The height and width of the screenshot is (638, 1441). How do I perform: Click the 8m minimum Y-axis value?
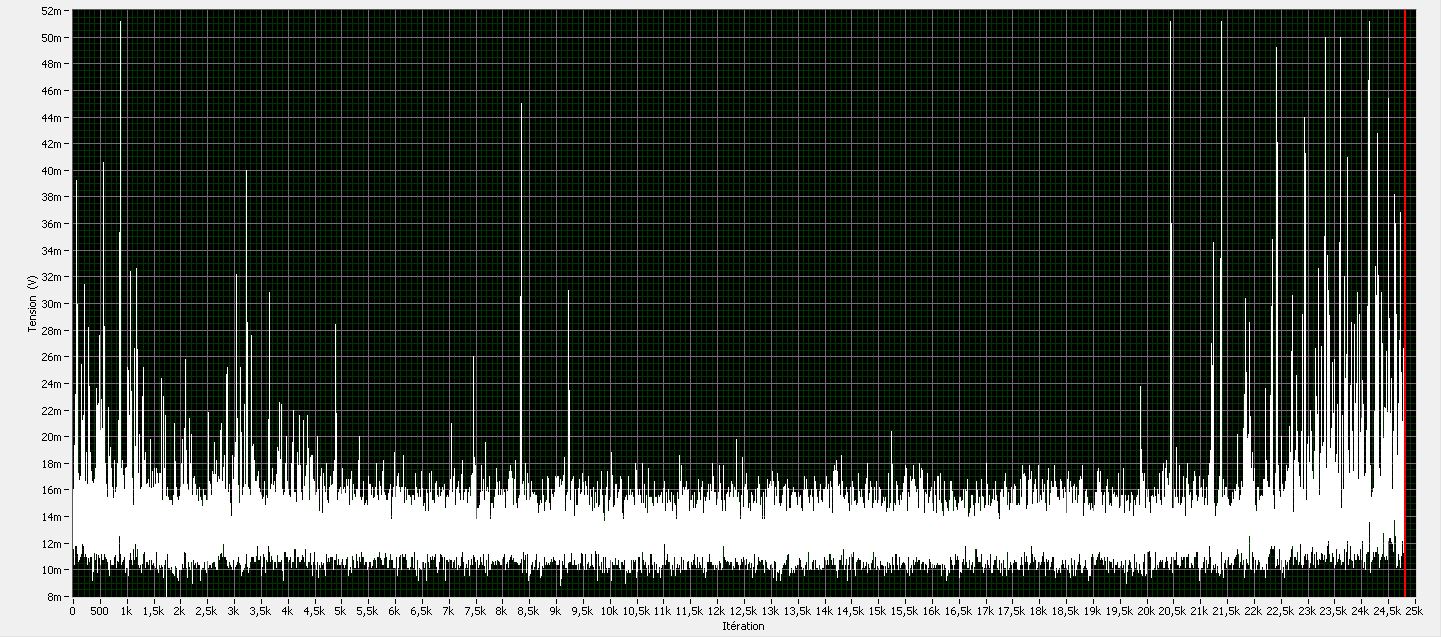pos(58,596)
